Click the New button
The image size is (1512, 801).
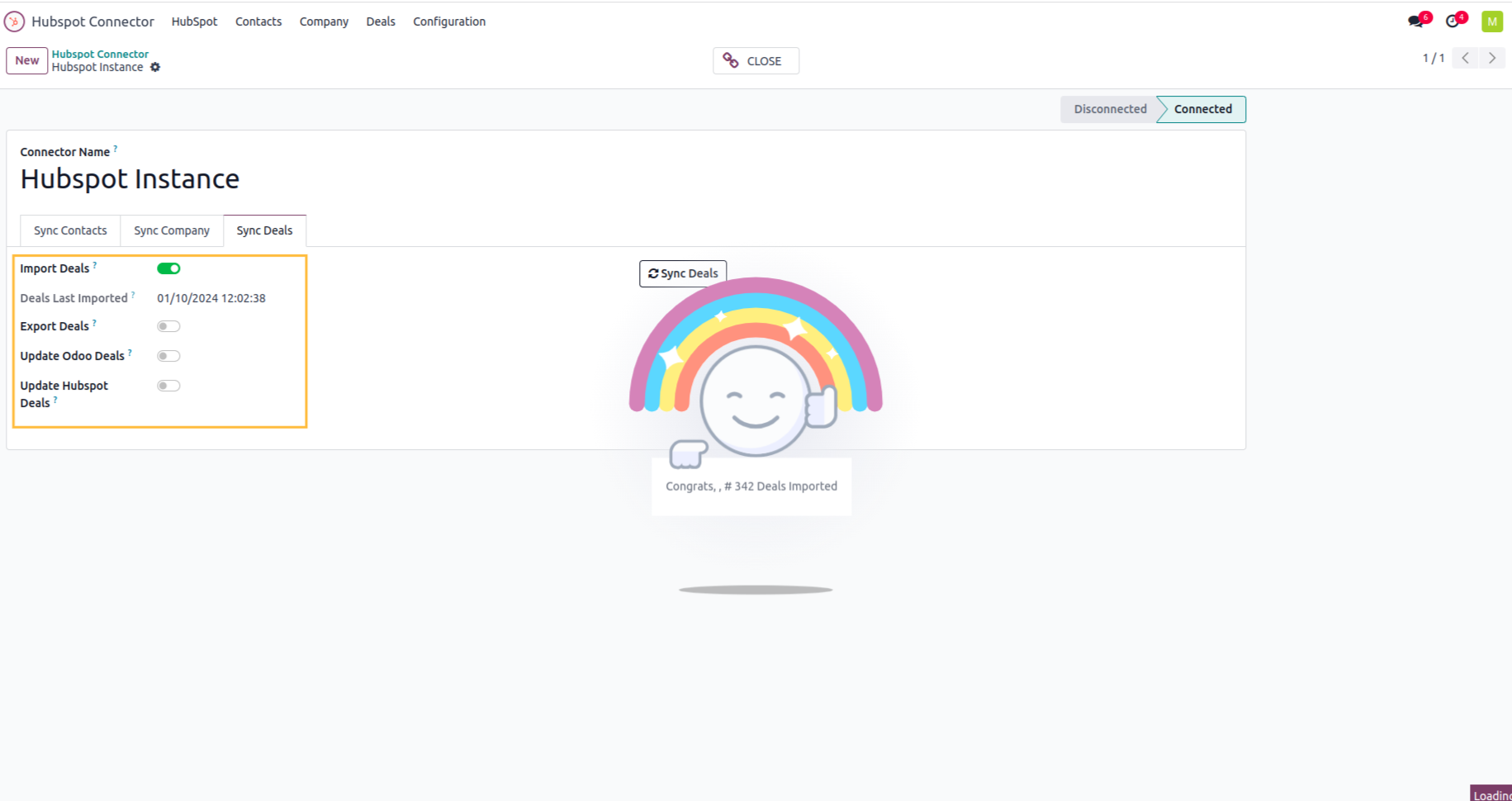[x=27, y=60]
